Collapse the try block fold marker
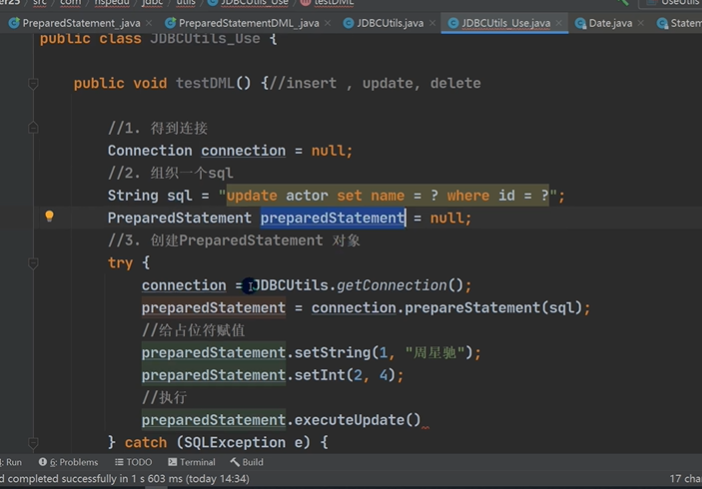This screenshot has height=489, width=702. (x=33, y=263)
